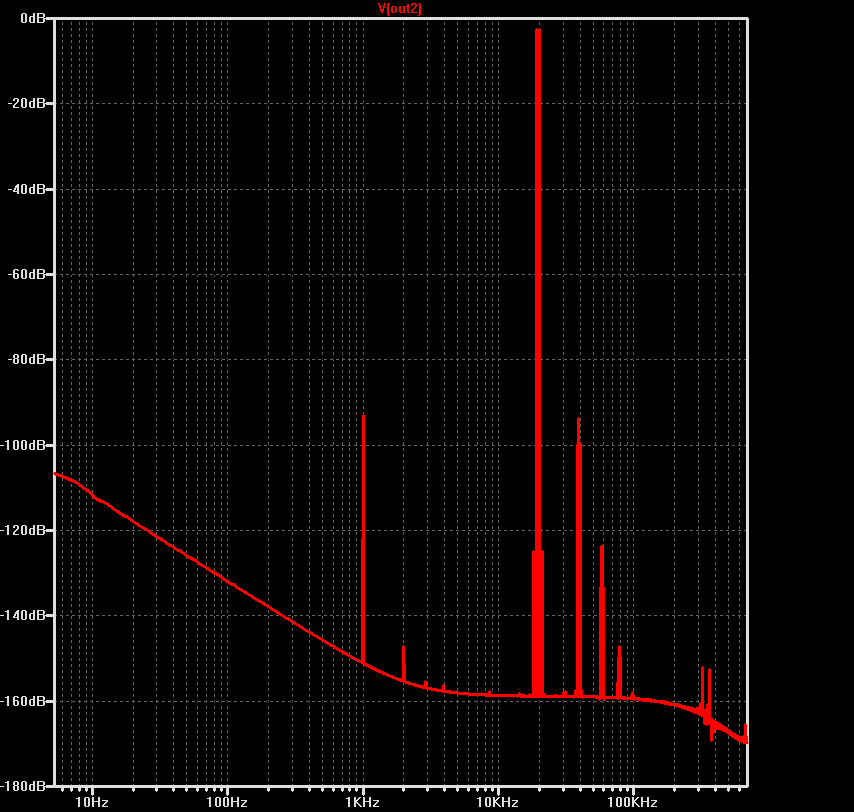
Task: Click the -160dB vertical axis label
Action: click(23, 701)
